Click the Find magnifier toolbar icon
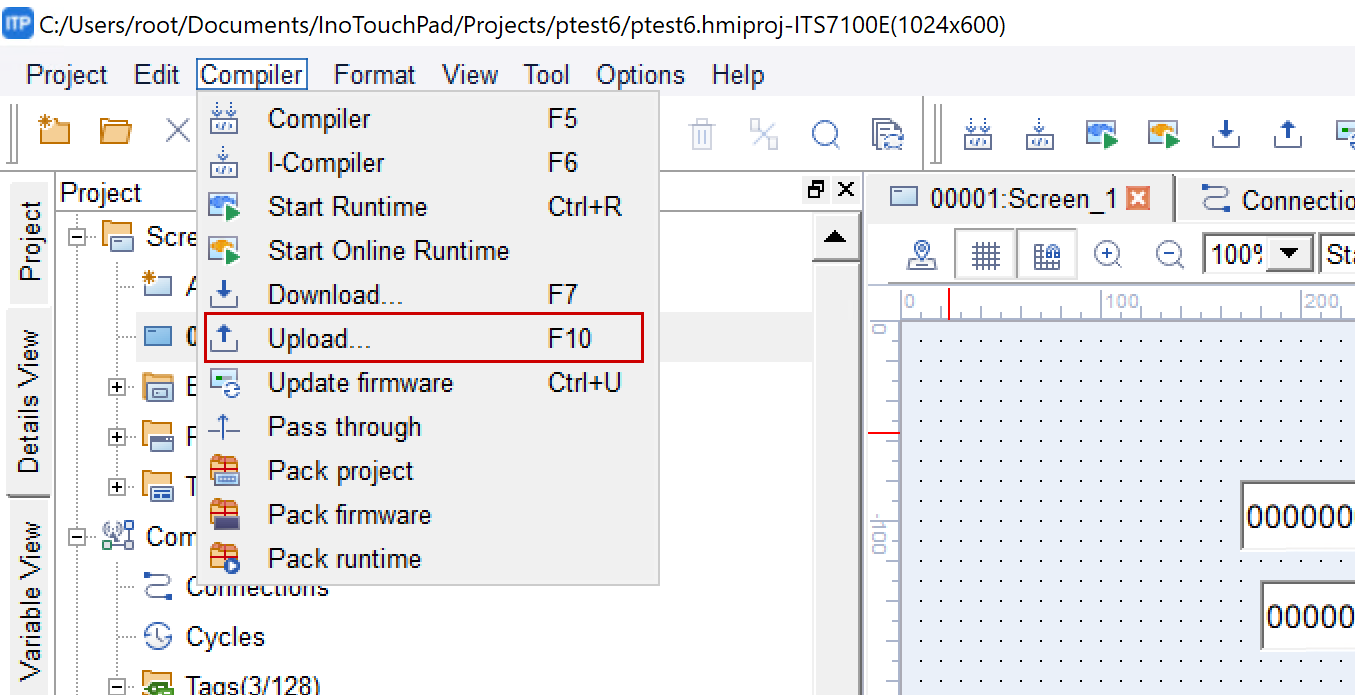This screenshot has width=1355, height=695. [826, 134]
